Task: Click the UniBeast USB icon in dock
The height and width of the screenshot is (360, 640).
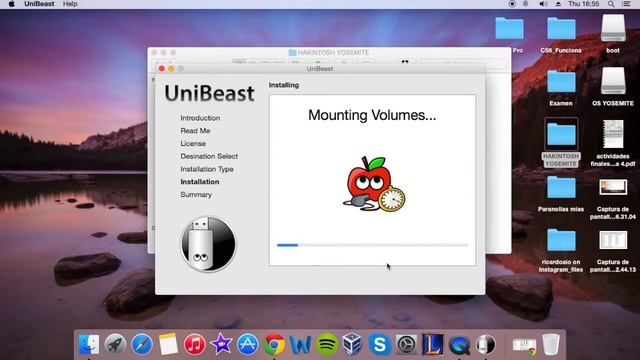Action: 485,344
